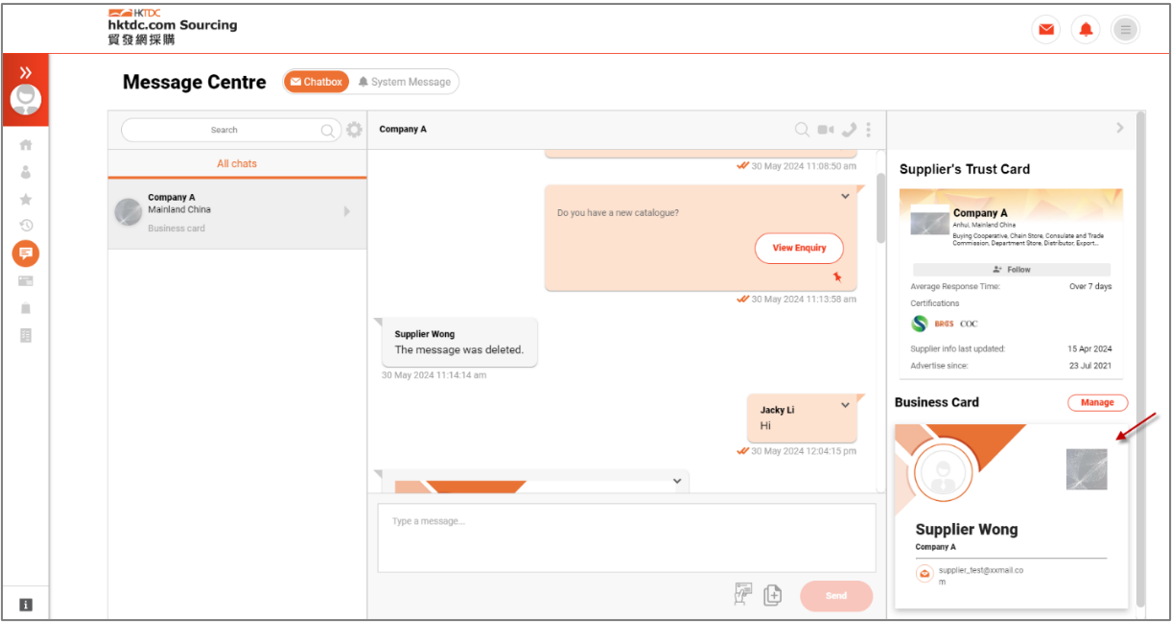Screen dimensions: 1174x625
Task: Click the share business card icon near Send
Action: coord(742,594)
